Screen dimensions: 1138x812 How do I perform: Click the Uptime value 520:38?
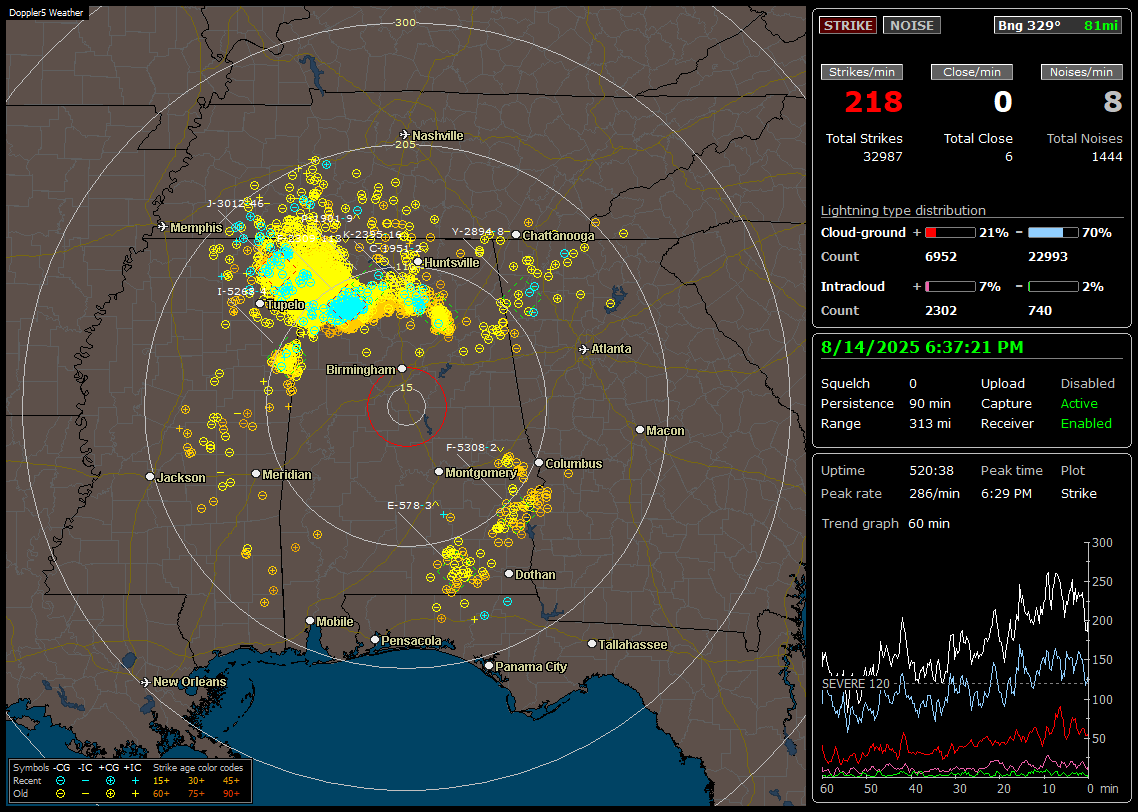tap(931, 470)
